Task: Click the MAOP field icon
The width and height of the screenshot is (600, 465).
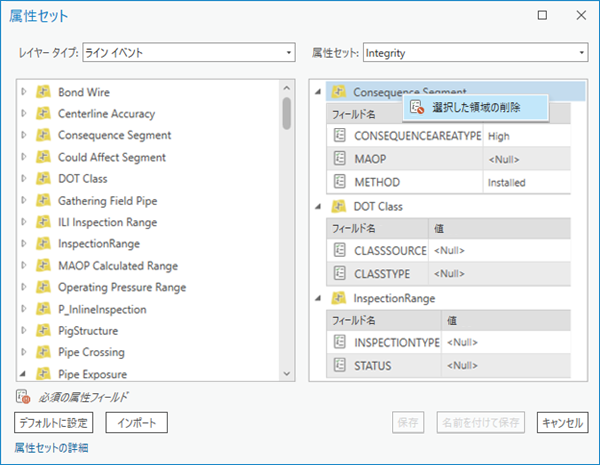Action: [x=339, y=159]
